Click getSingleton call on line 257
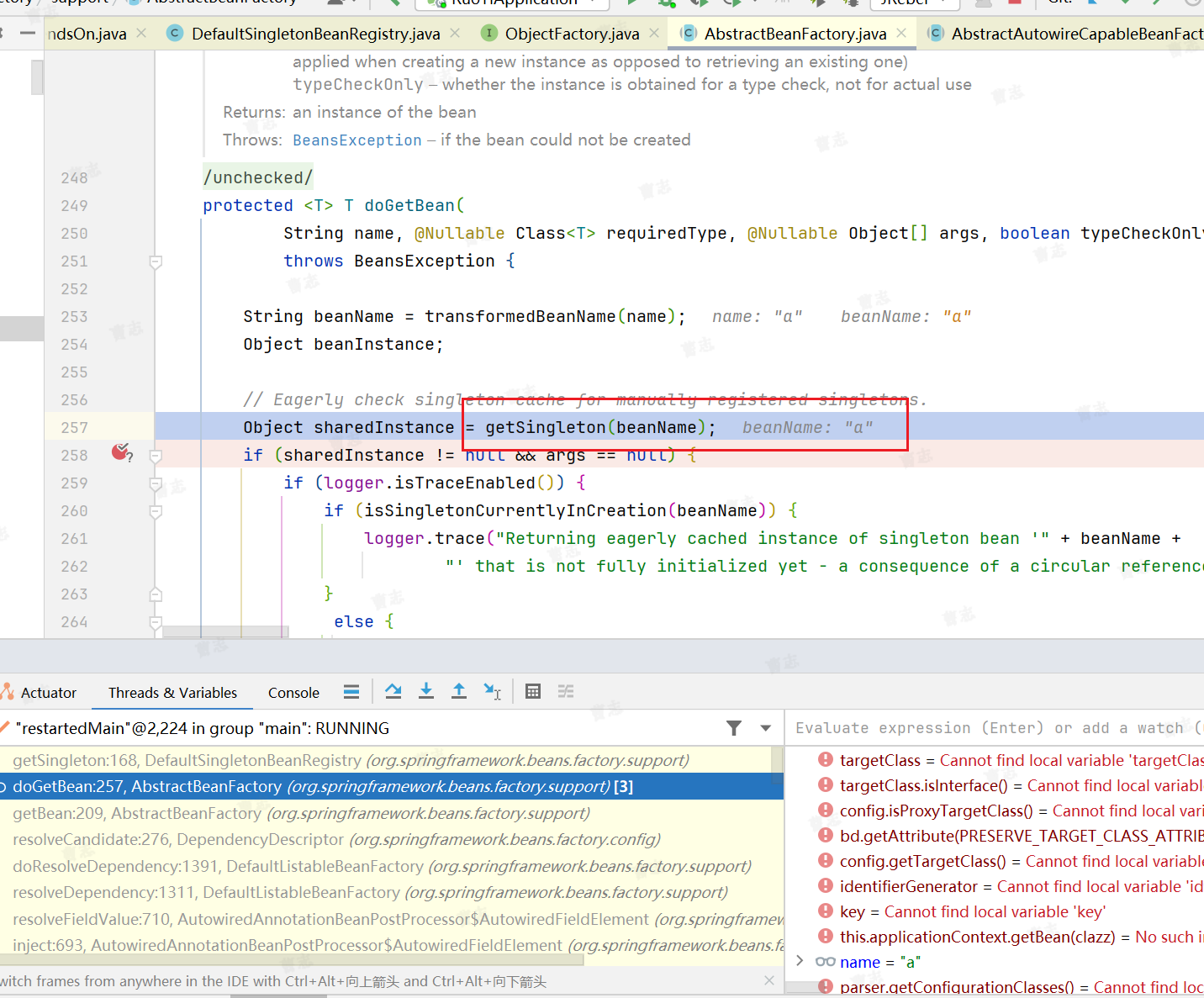The width and height of the screenshot is (1204, 998). pos(546,427)
